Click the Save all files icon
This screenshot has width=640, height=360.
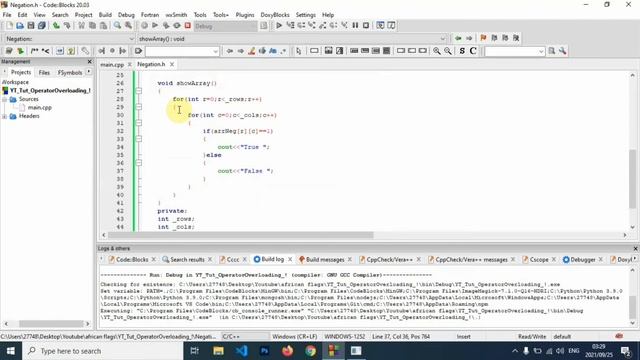42,26
